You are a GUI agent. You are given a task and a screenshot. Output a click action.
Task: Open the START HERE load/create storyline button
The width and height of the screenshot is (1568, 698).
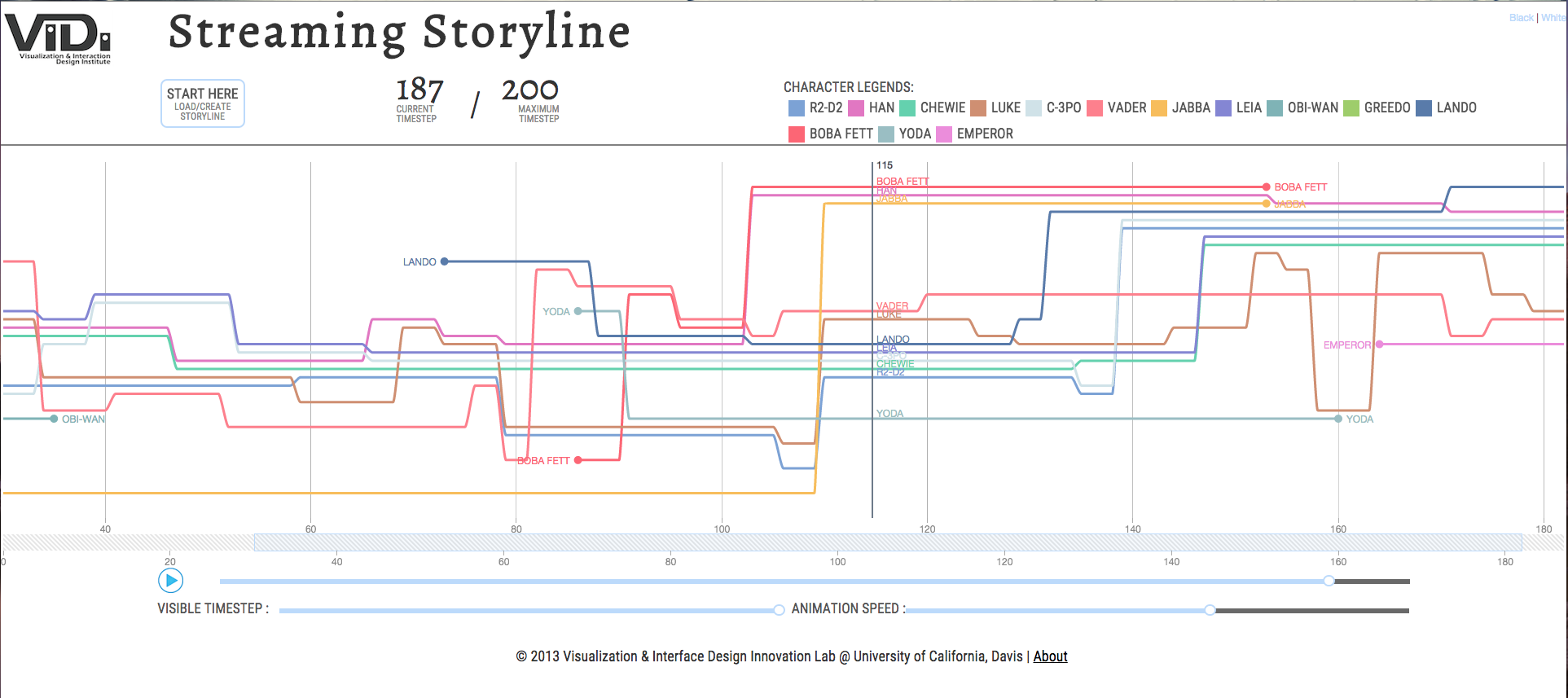[203, 103]
